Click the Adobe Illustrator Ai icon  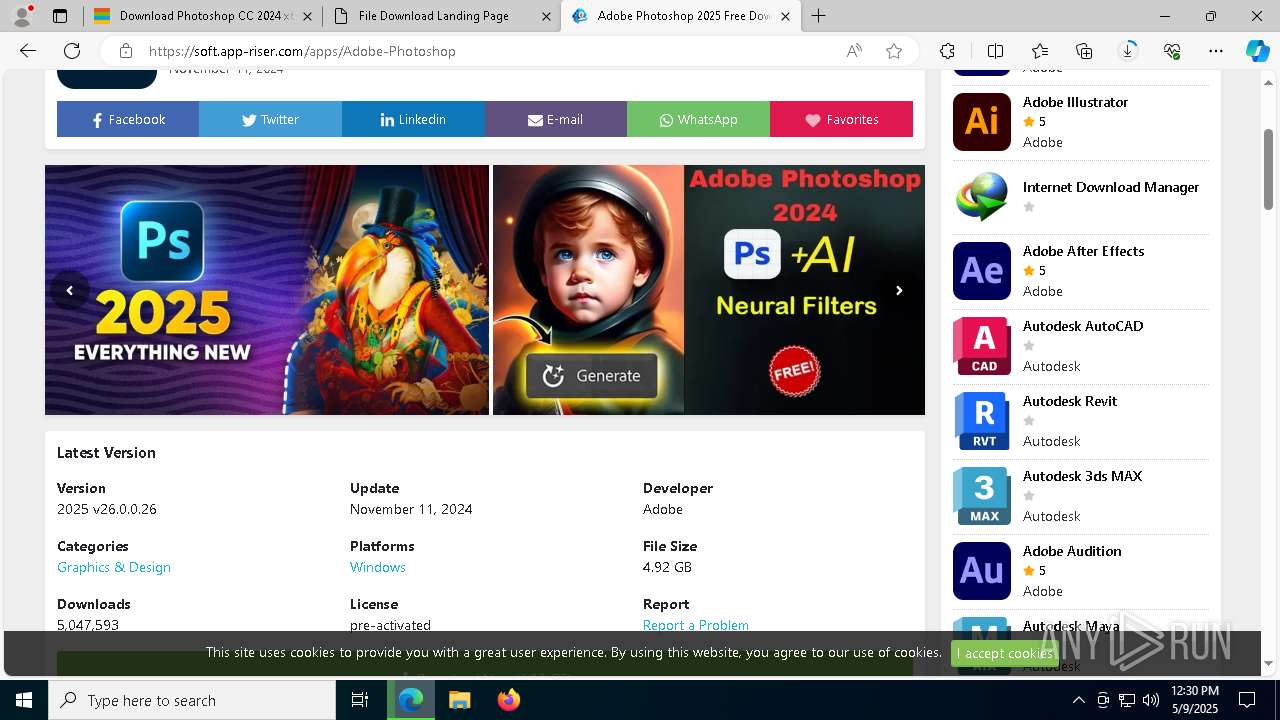point(982,122)
